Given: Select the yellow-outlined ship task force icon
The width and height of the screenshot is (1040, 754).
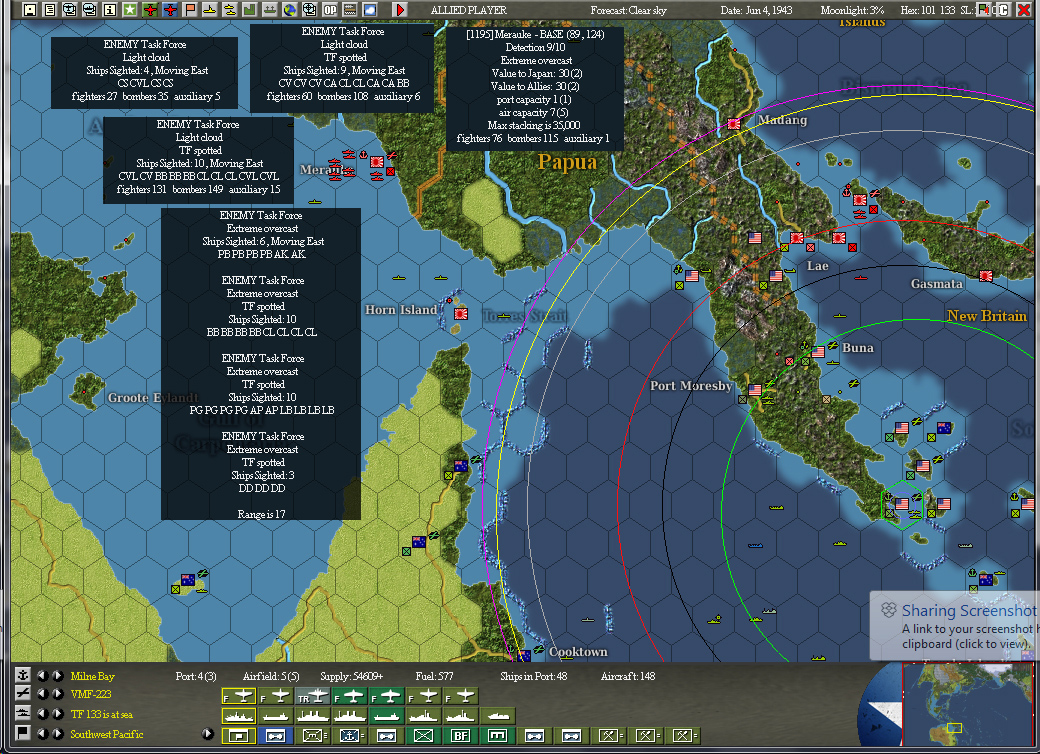Looking at the screenshot, I should pos(239,716).
